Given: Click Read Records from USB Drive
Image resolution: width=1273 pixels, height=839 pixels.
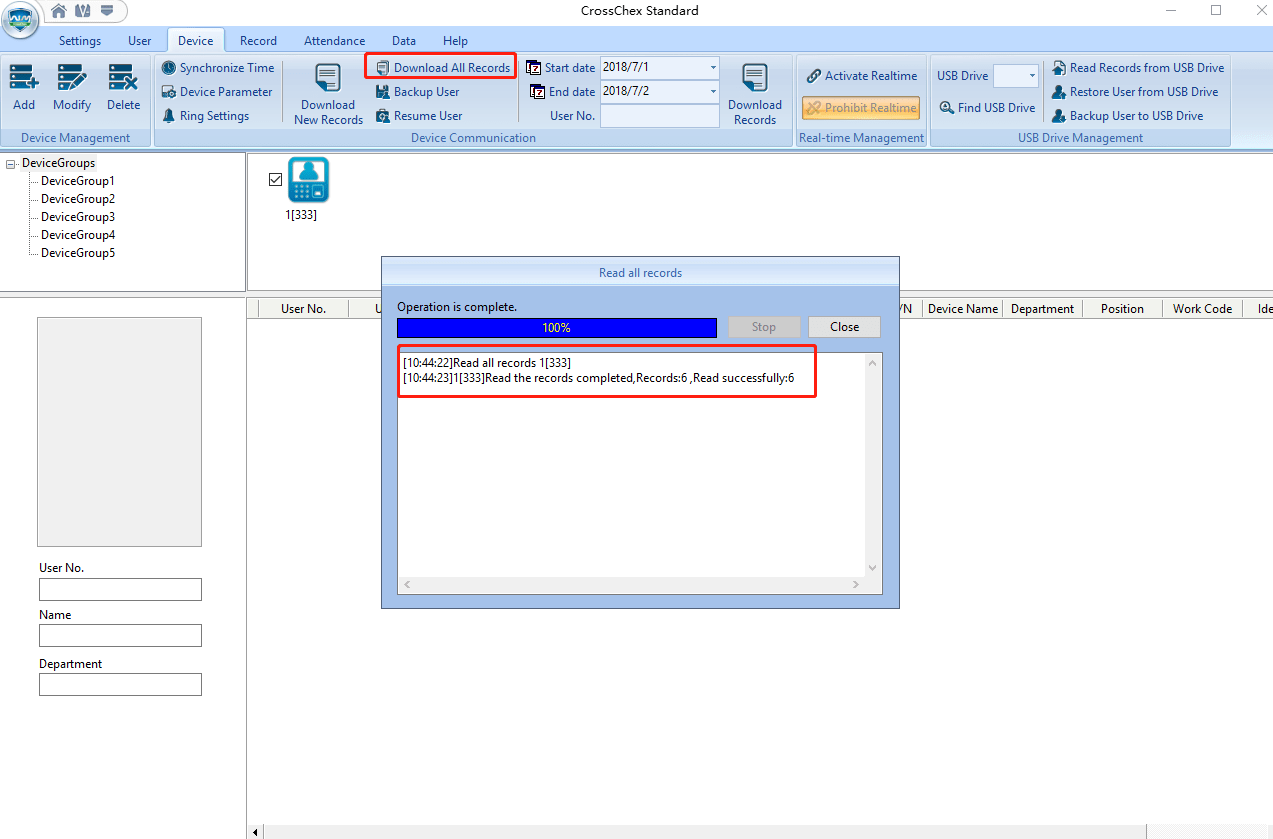Looking at the screenshot, I should [x=1138, y=68].
